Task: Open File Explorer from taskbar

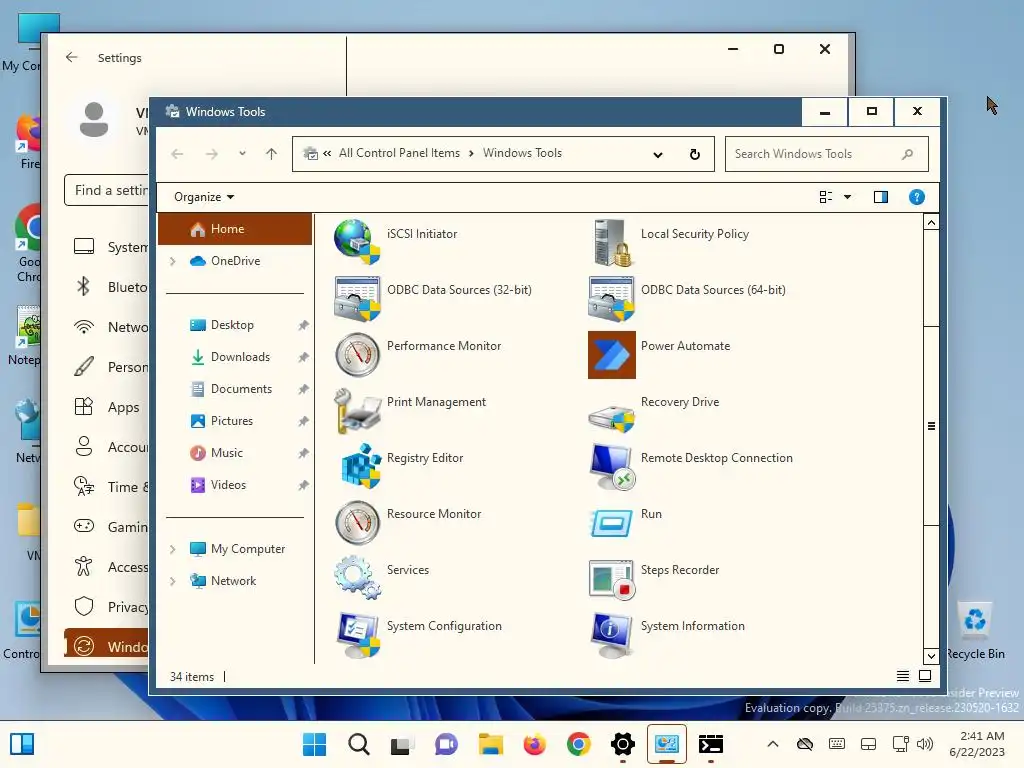Action: 490,744
